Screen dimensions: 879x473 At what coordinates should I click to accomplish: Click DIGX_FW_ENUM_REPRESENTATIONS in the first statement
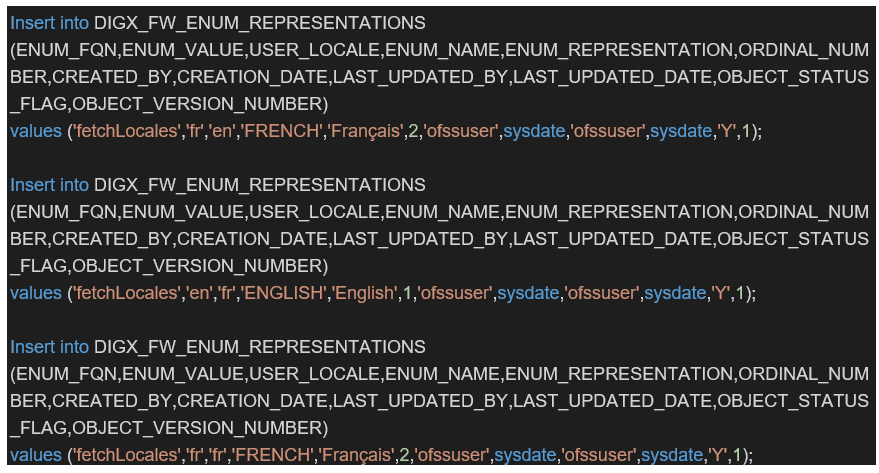[x=259, y=22]
